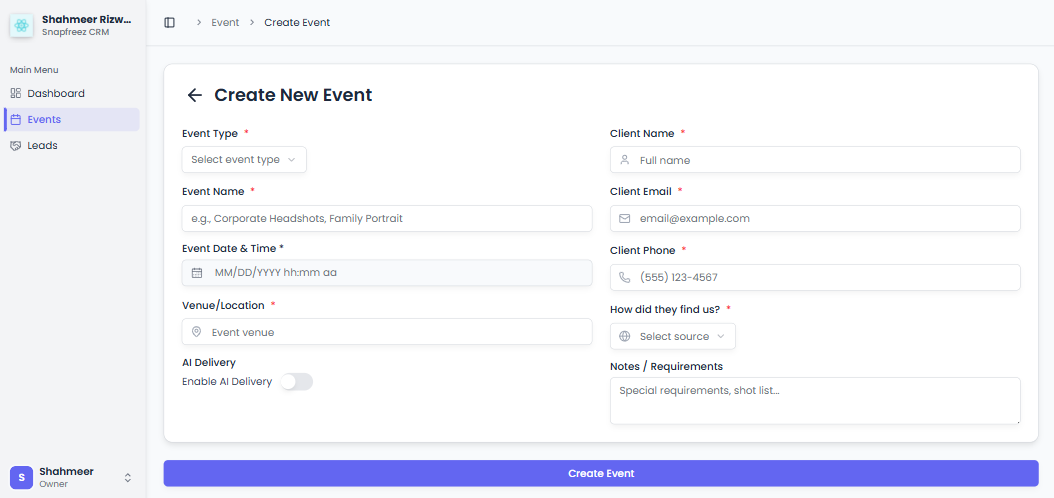Click the Dashboard grid icon
Screen dimensions: 1054x498
pos(16,93)
